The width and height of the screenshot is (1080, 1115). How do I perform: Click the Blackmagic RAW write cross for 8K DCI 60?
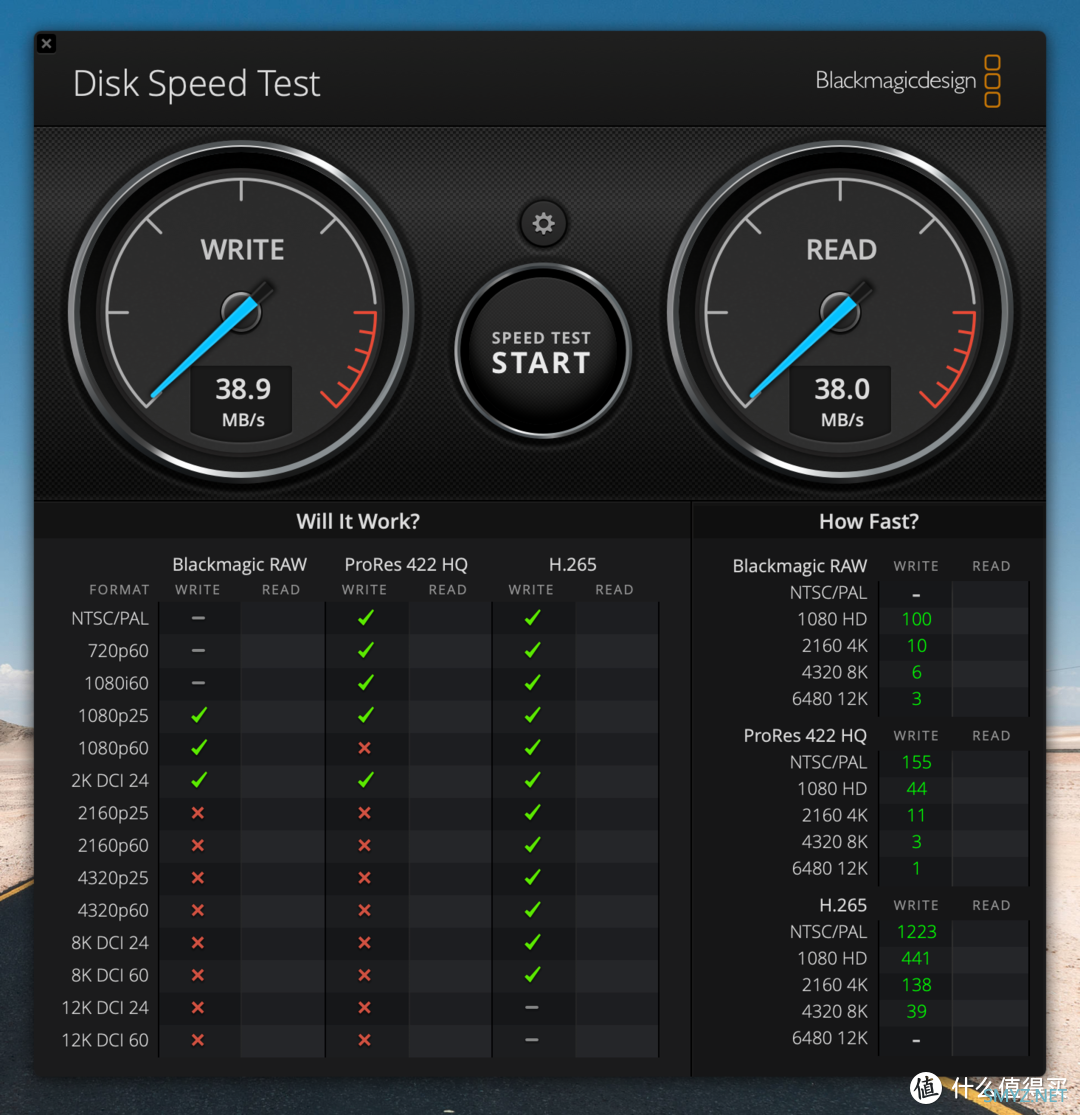point(198,975)
